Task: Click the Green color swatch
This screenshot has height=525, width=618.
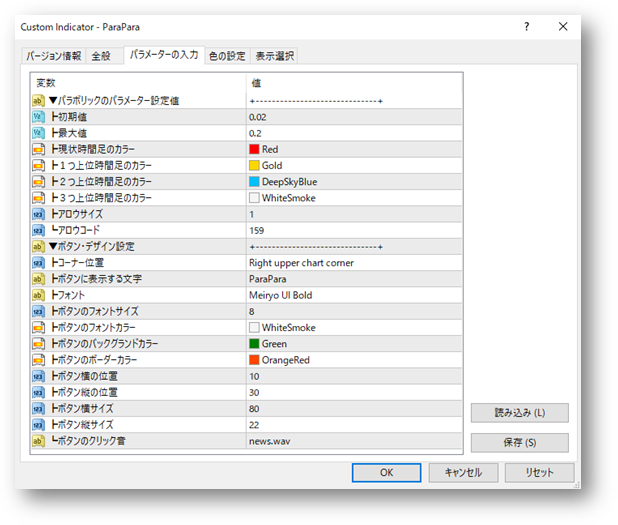Action: pyautogui.click(x=254, y=344)
